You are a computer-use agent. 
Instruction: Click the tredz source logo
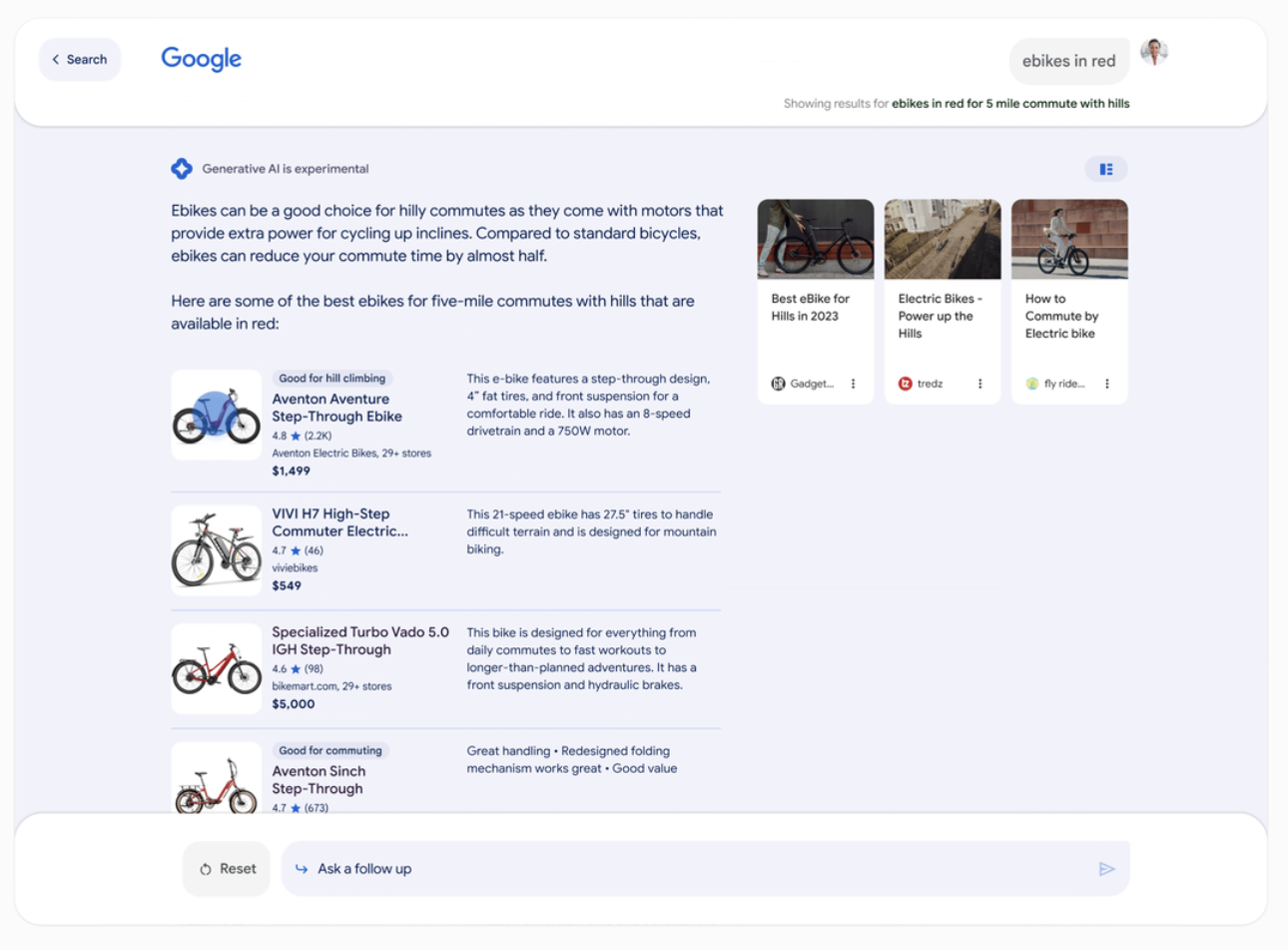[x=905, y=384]
